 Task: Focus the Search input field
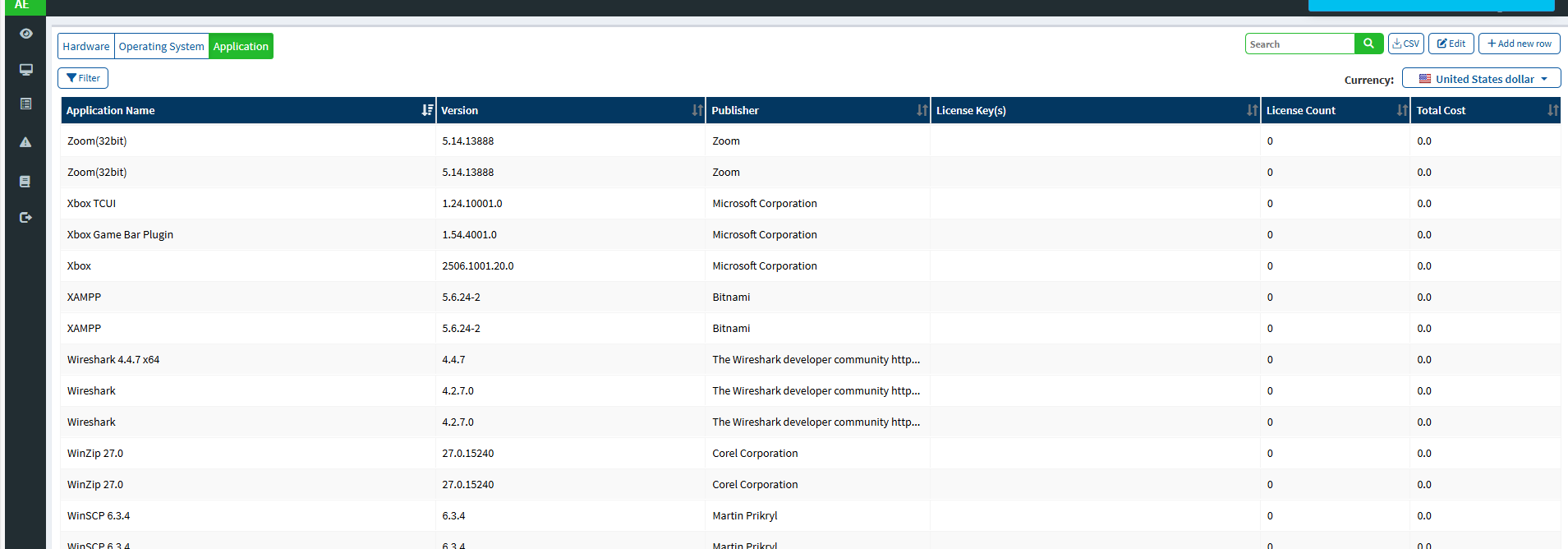click(x=1300, y=44)
